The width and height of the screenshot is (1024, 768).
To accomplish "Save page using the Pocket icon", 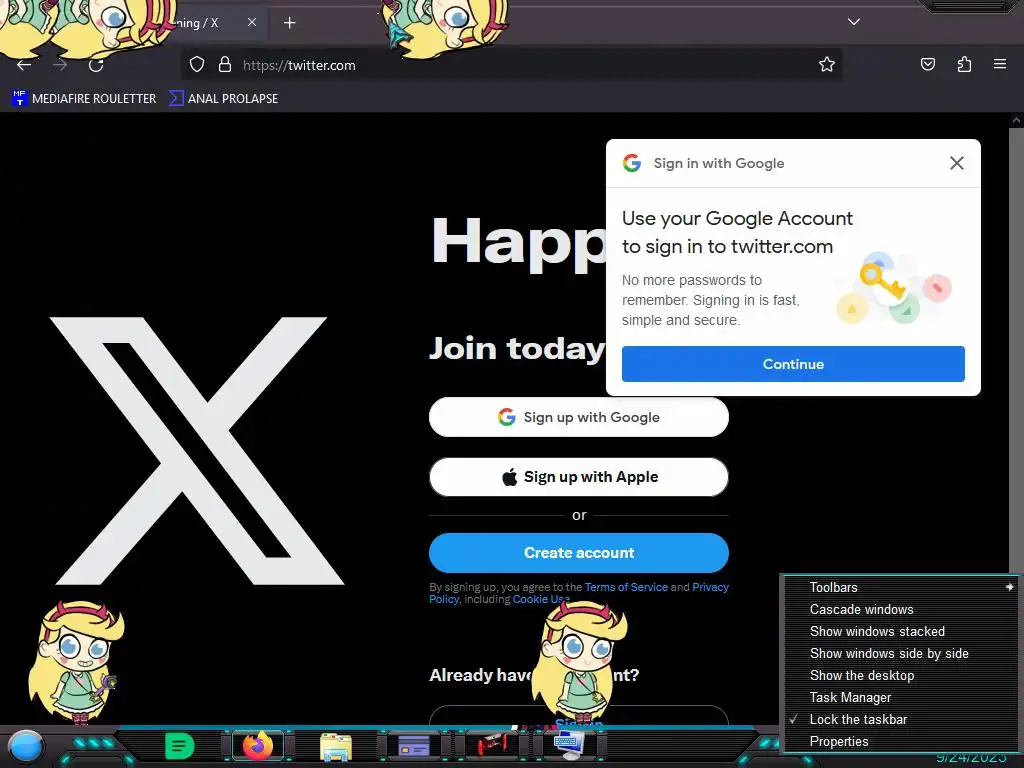I will pos(927,64).
